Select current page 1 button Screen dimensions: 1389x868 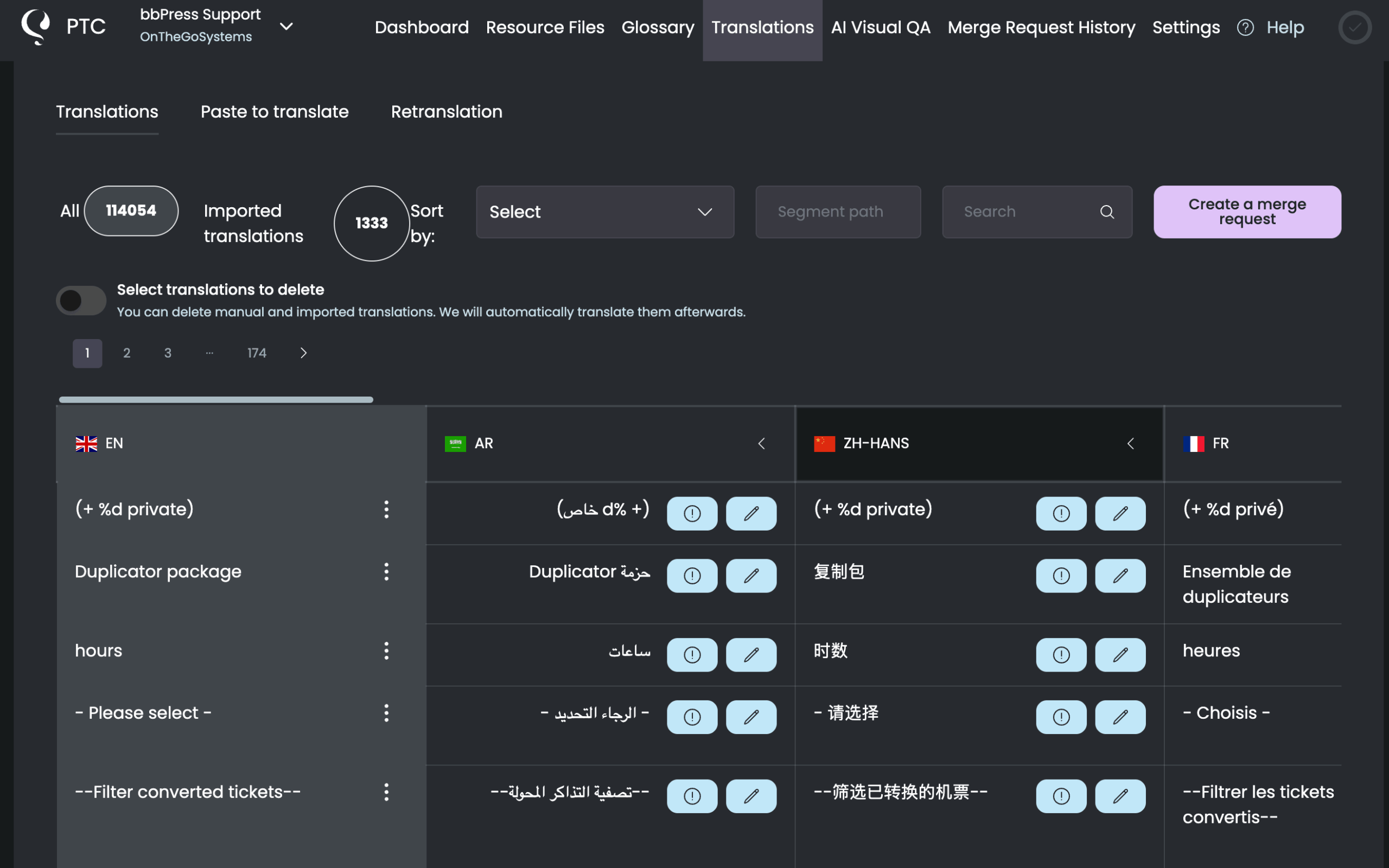pyautogui.click(x=87, y=353)
